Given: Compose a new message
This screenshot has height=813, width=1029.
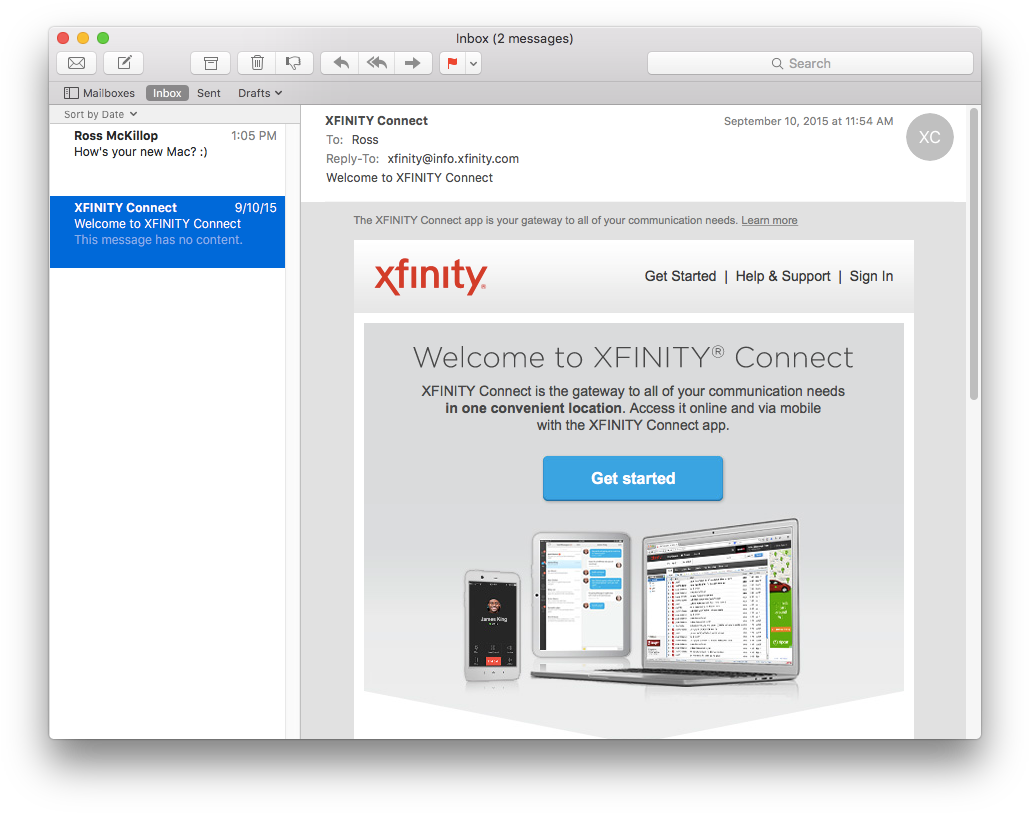Looking at the screenshot, I should (x=122, y=62).
